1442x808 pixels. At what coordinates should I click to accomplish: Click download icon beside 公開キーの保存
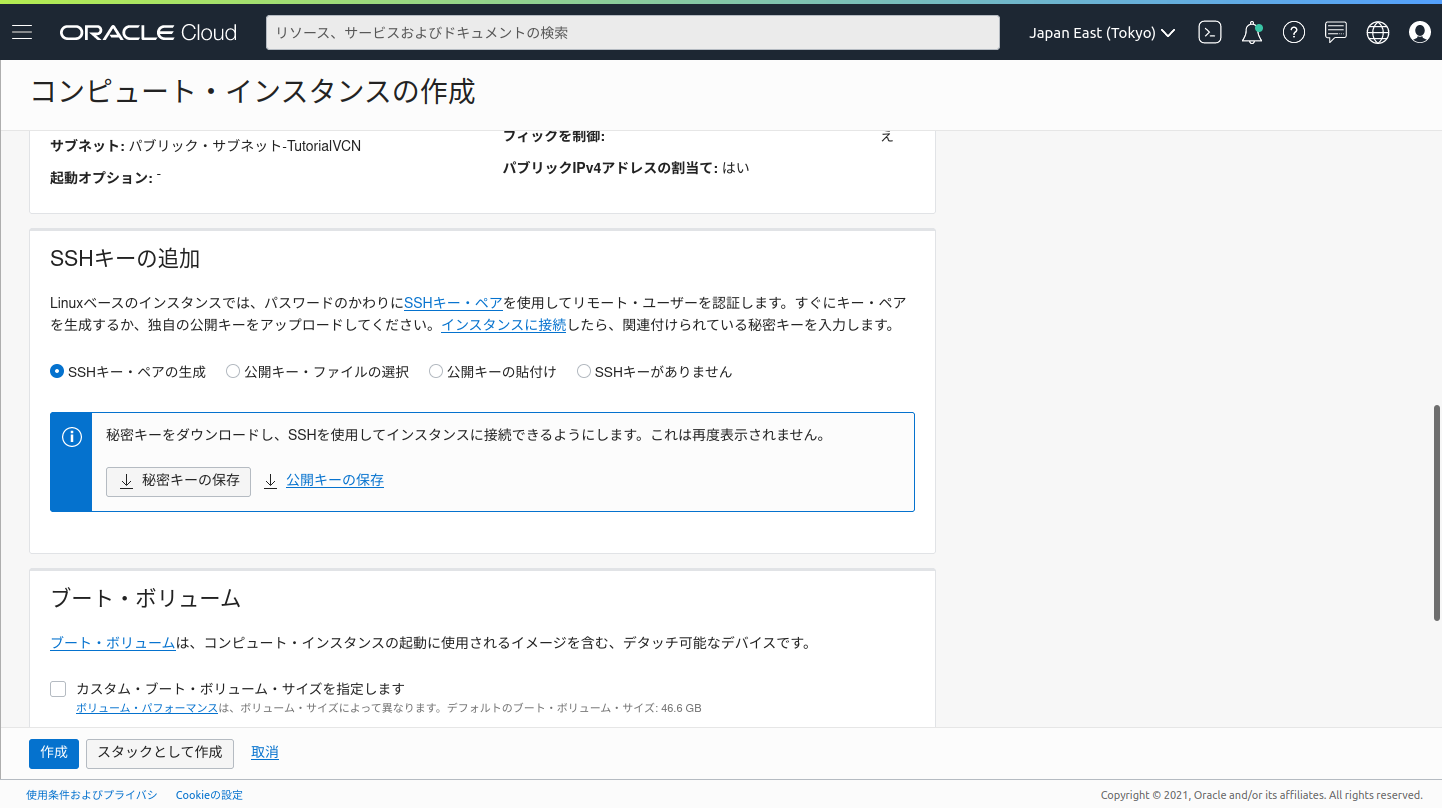click(x=271, y=481)
